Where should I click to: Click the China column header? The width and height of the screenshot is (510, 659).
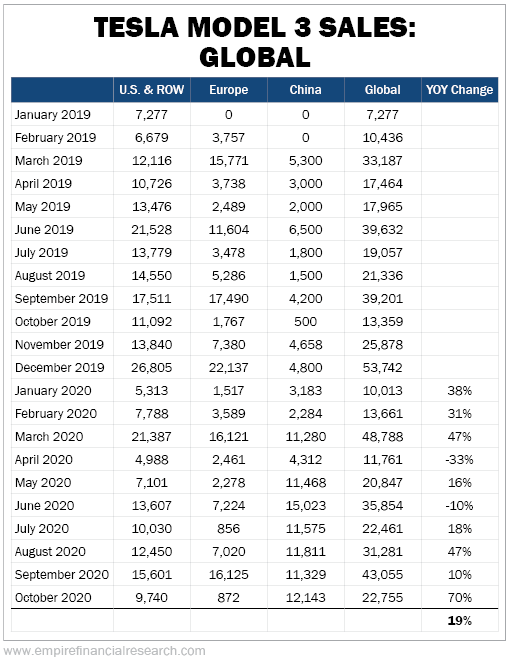coord(306,90)
